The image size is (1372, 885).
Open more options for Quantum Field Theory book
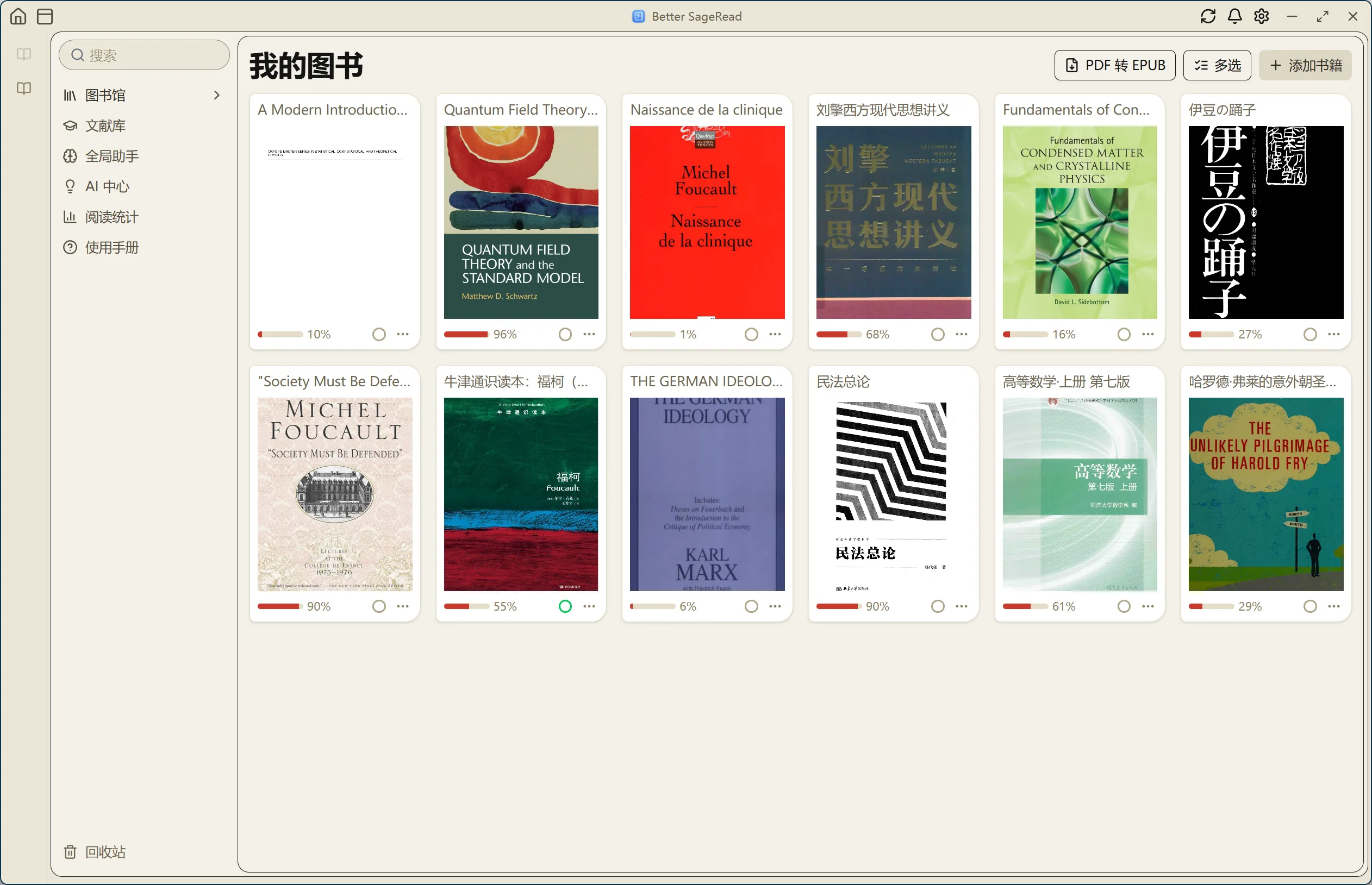click(589, 335)
